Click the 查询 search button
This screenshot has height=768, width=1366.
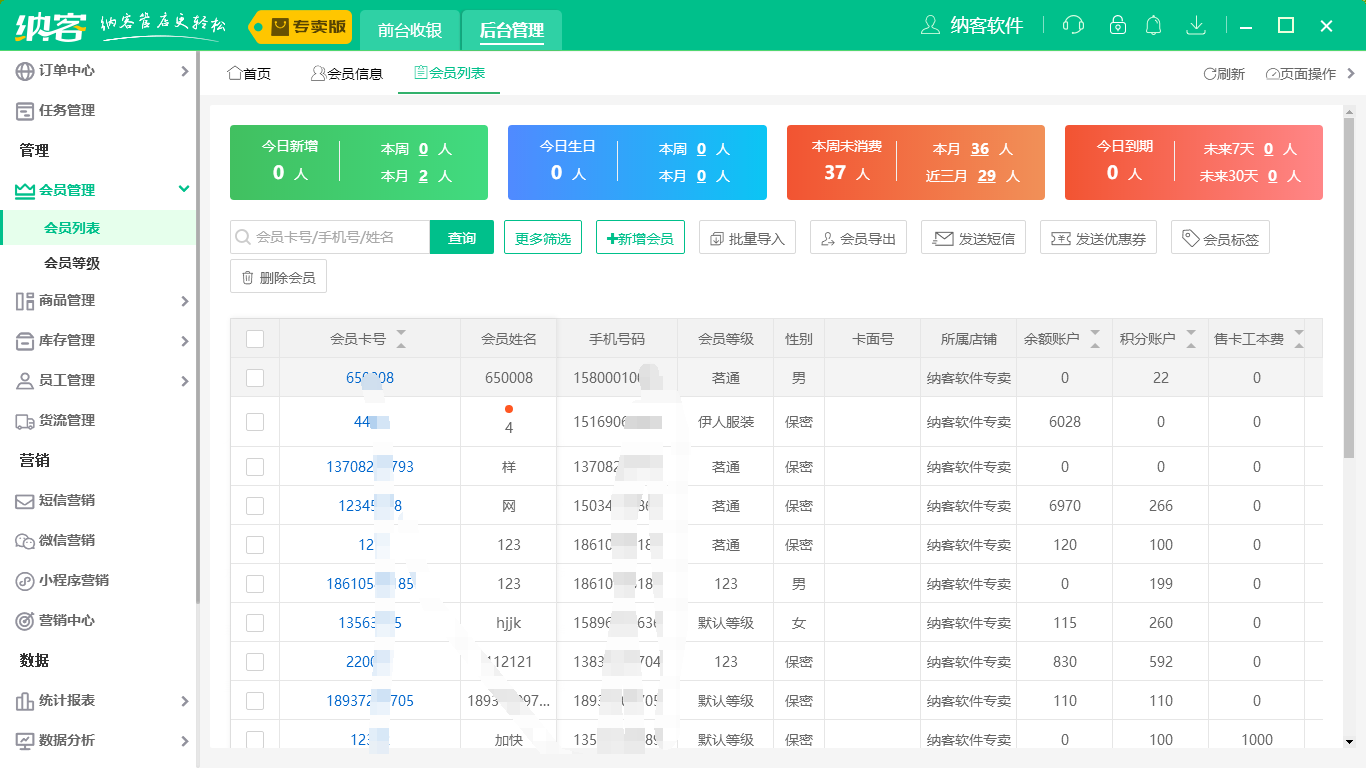pyautogui.click(x=462, y=237)
